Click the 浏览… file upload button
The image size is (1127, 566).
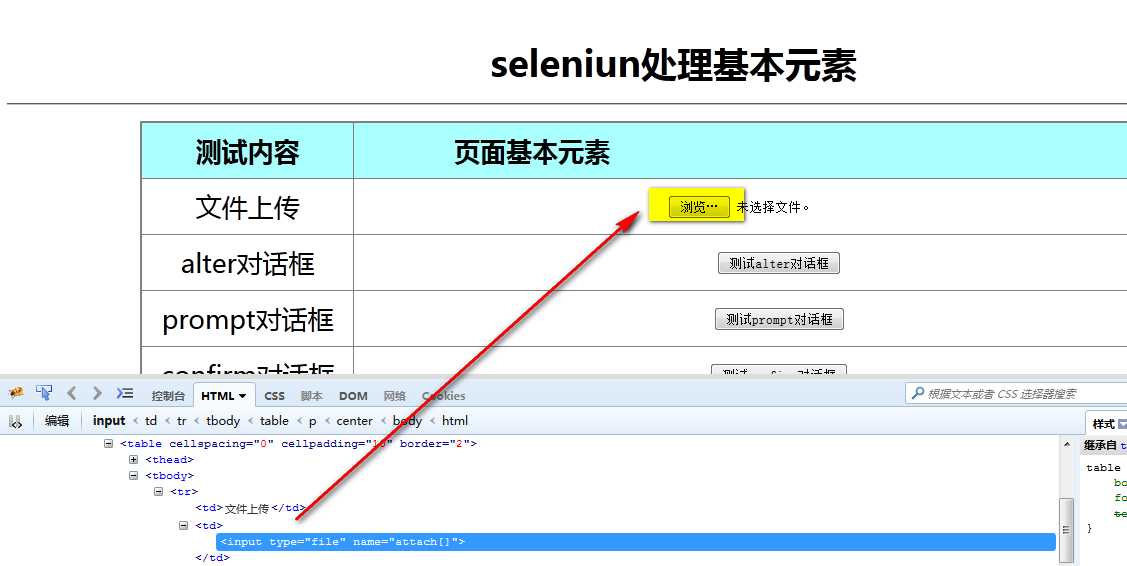[x=699, y=207]
